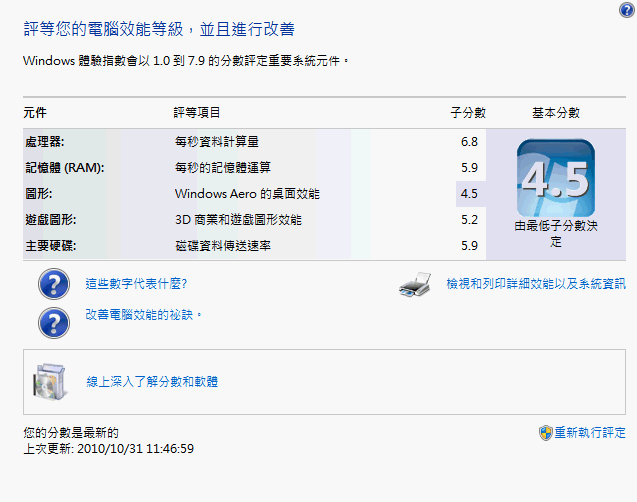Image resolution: width=637 pixels, height=502 pixels.
Task: Click the Windows 體驗指數 description sentence
Action: pos(186,61)
